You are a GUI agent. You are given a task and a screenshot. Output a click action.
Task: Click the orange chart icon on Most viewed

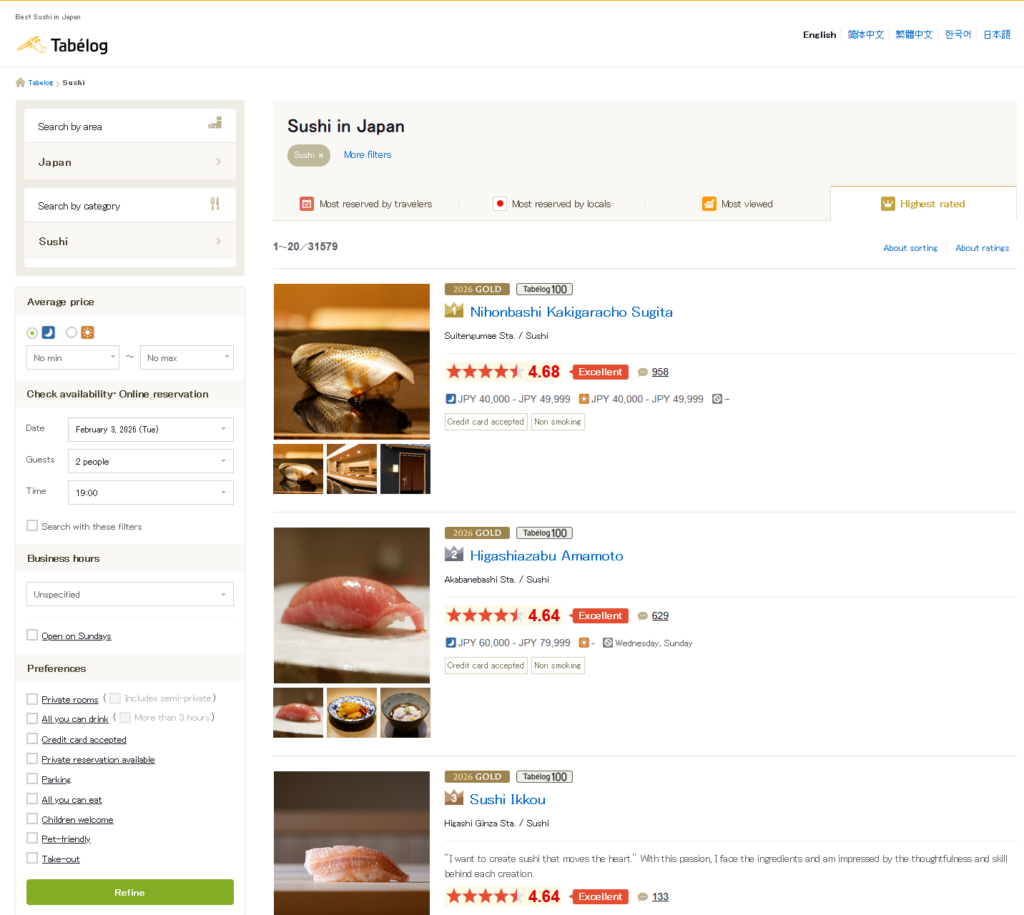[x=710, y=203]
